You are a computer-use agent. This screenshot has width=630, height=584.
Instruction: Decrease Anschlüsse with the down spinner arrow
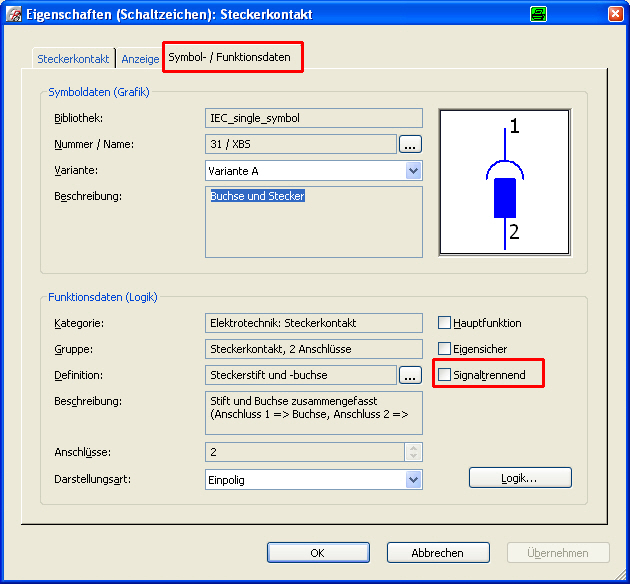(x=413, y=457)
